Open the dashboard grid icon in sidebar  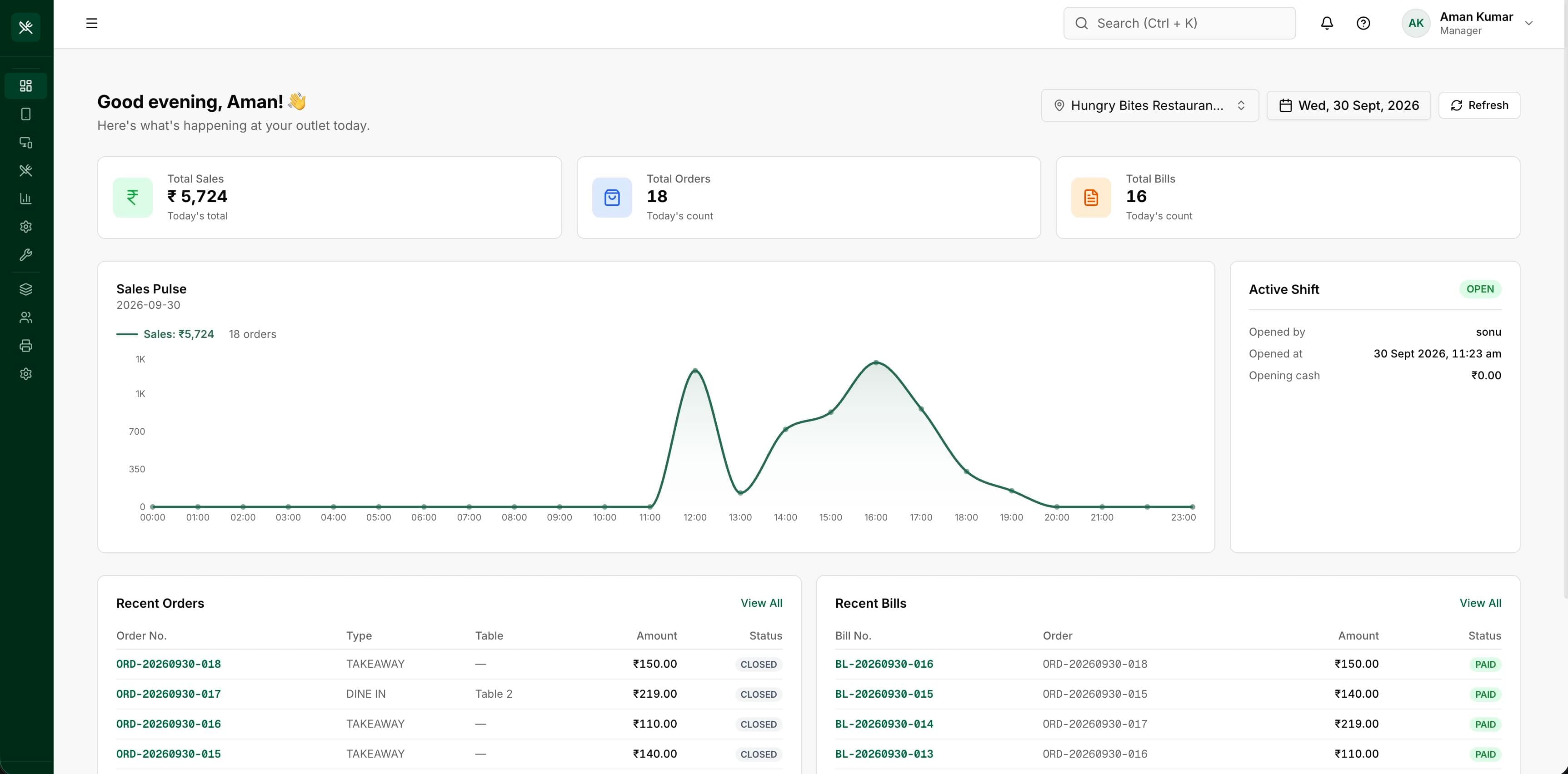point(25,86)
